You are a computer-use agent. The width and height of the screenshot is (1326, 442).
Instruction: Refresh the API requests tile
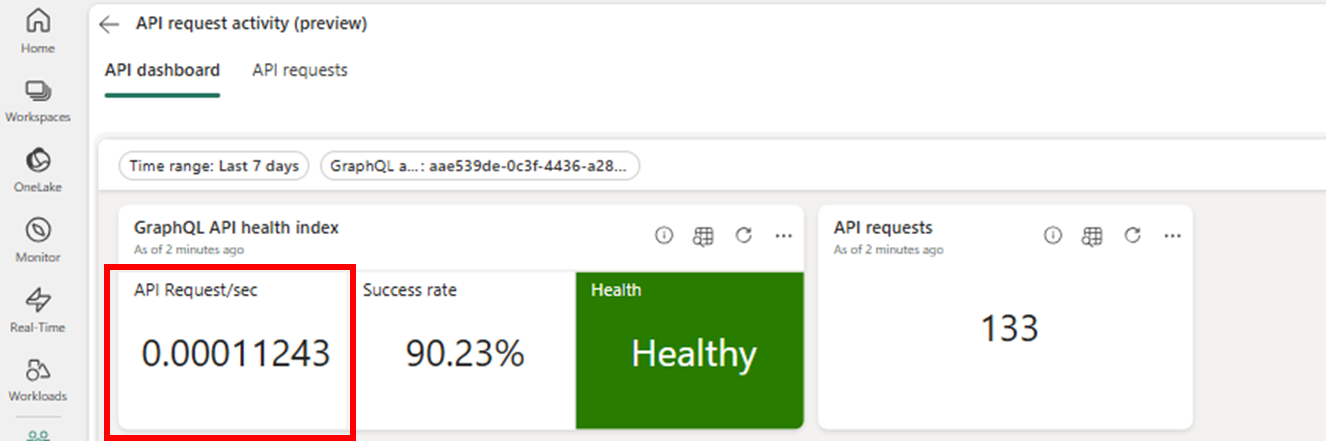click(x=1132, y=235)
